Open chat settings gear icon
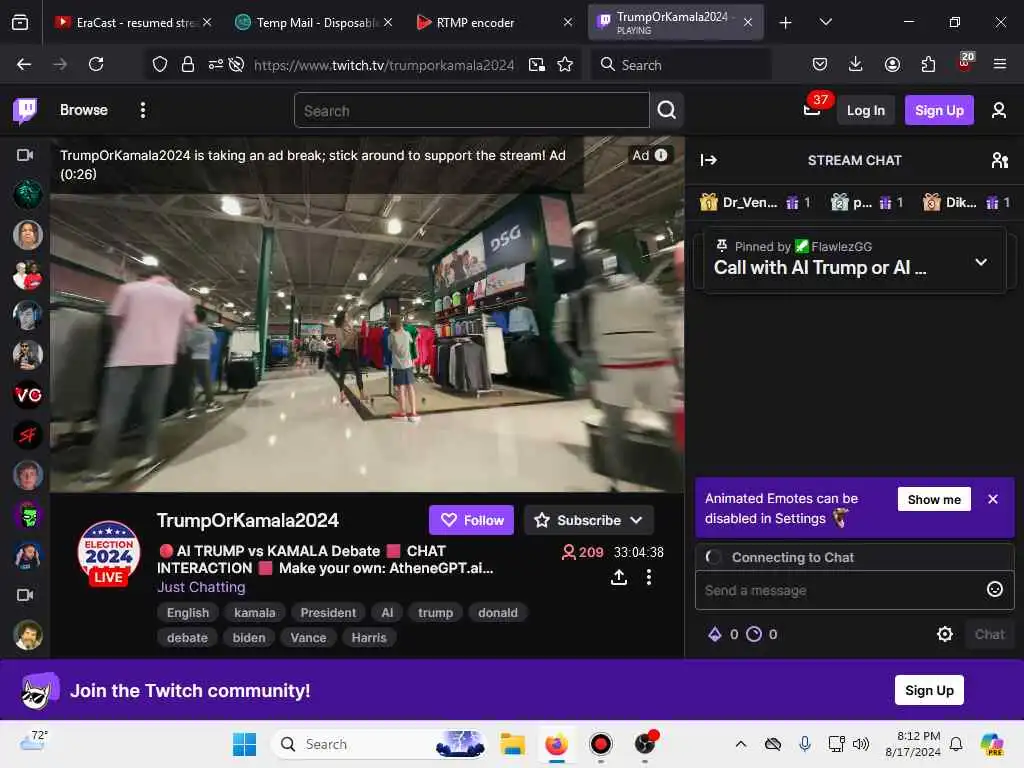Image resolution: width=1024 pixels, height=768 pixels. [x=944, y=634]
